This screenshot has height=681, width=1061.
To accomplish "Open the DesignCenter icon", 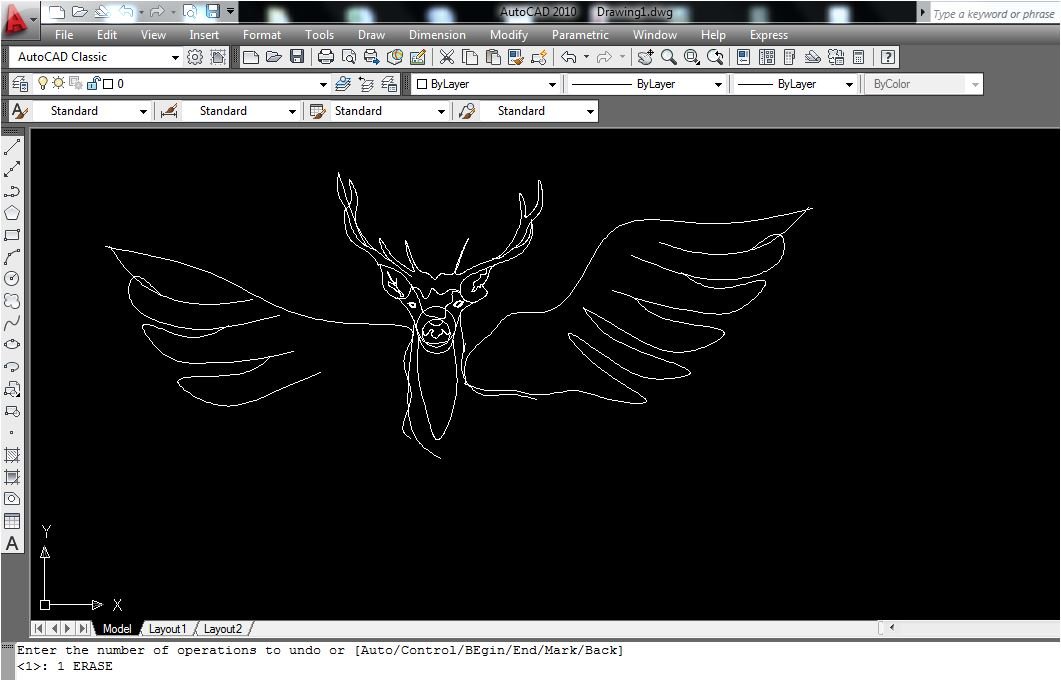I will (x=767, y=57).
